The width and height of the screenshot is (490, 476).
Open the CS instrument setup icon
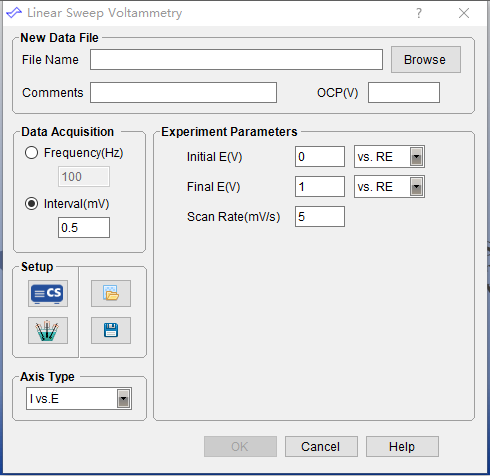pos(48,293)
